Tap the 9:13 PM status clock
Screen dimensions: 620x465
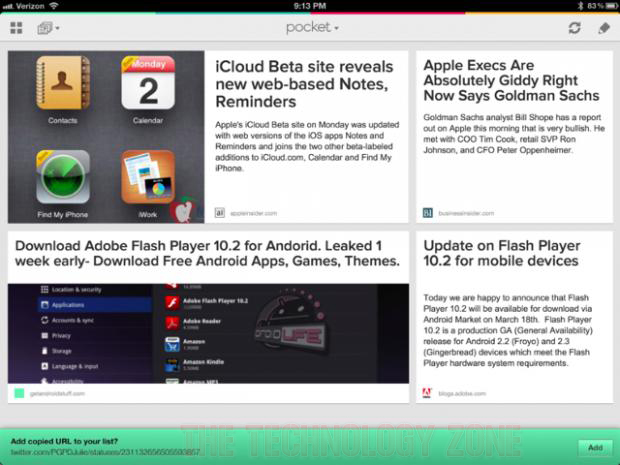(x=310, y=6)
